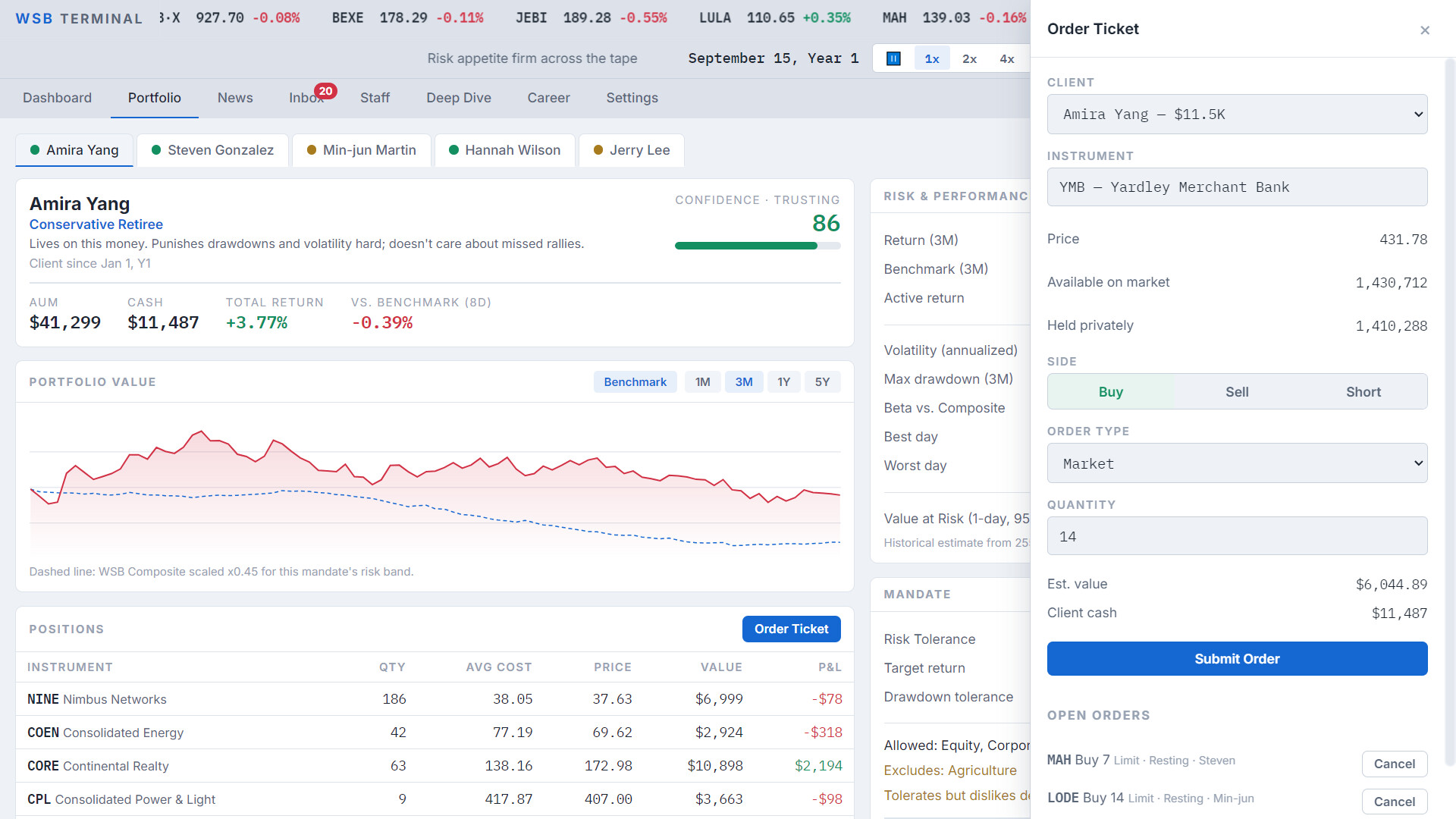
Task: Open the Career tab
Action: [548, 98]
